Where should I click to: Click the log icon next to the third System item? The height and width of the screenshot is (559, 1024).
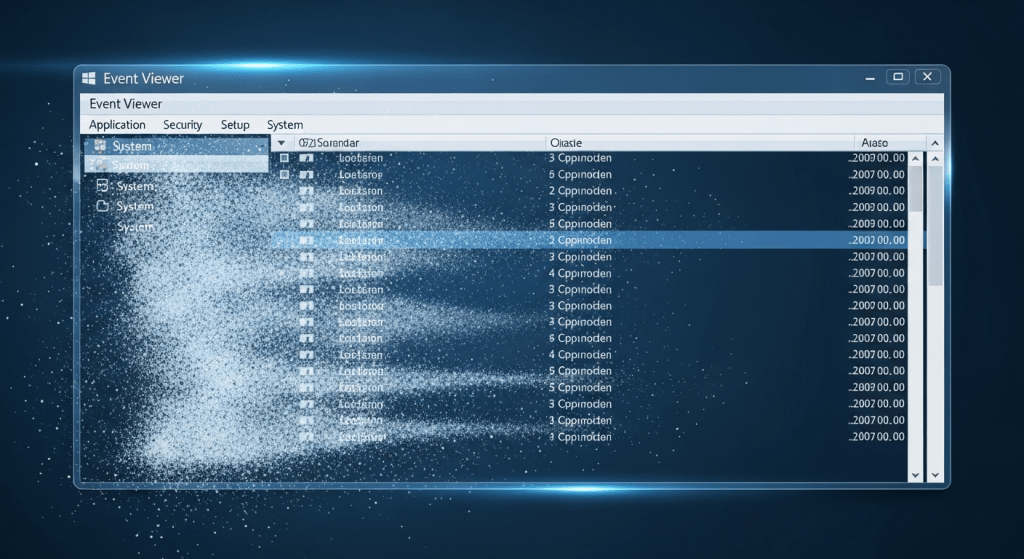point(102,186)
